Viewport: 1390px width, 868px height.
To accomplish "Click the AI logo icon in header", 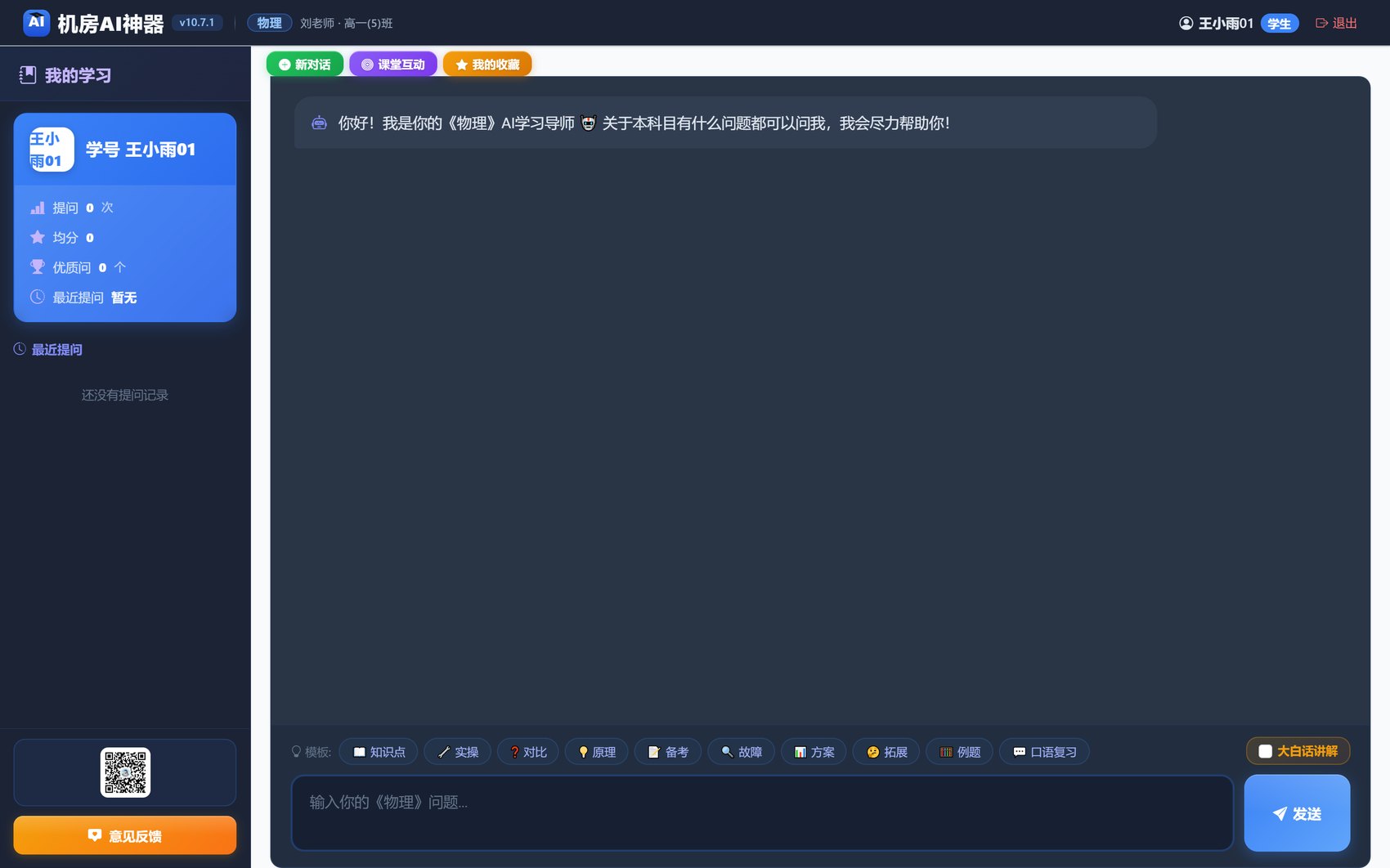I will [36, 23].
